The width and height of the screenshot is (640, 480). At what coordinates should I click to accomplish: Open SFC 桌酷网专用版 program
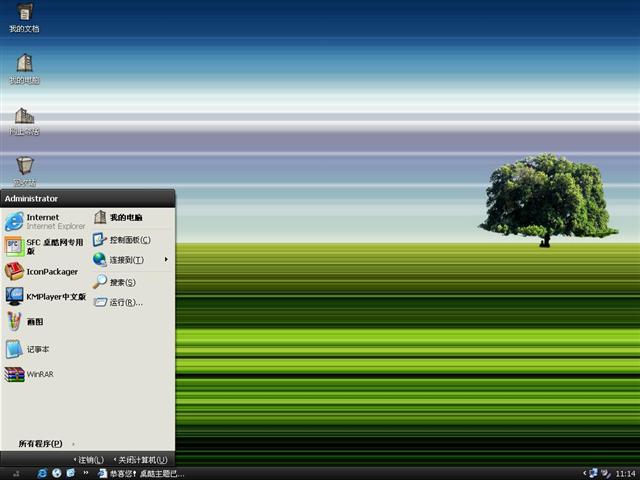click(x=45, y=246)
